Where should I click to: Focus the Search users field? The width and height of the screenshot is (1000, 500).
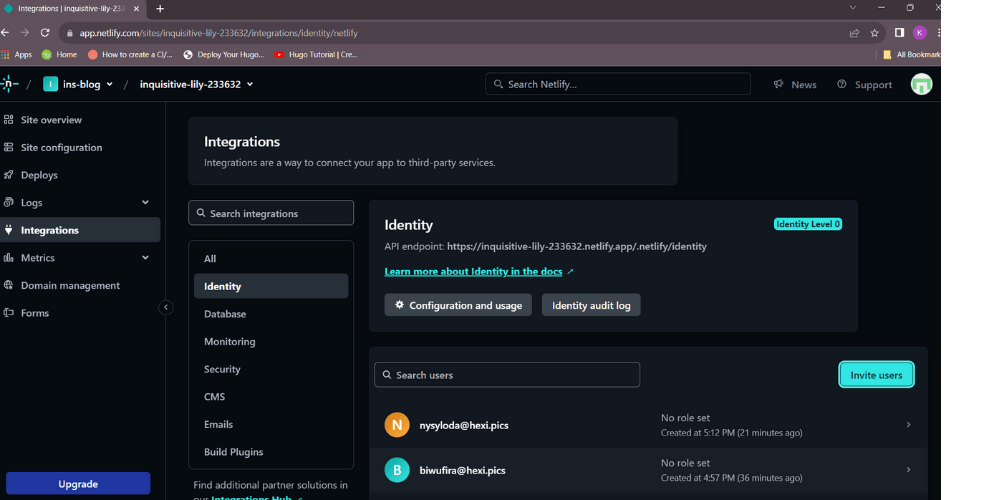coord(507,374)
